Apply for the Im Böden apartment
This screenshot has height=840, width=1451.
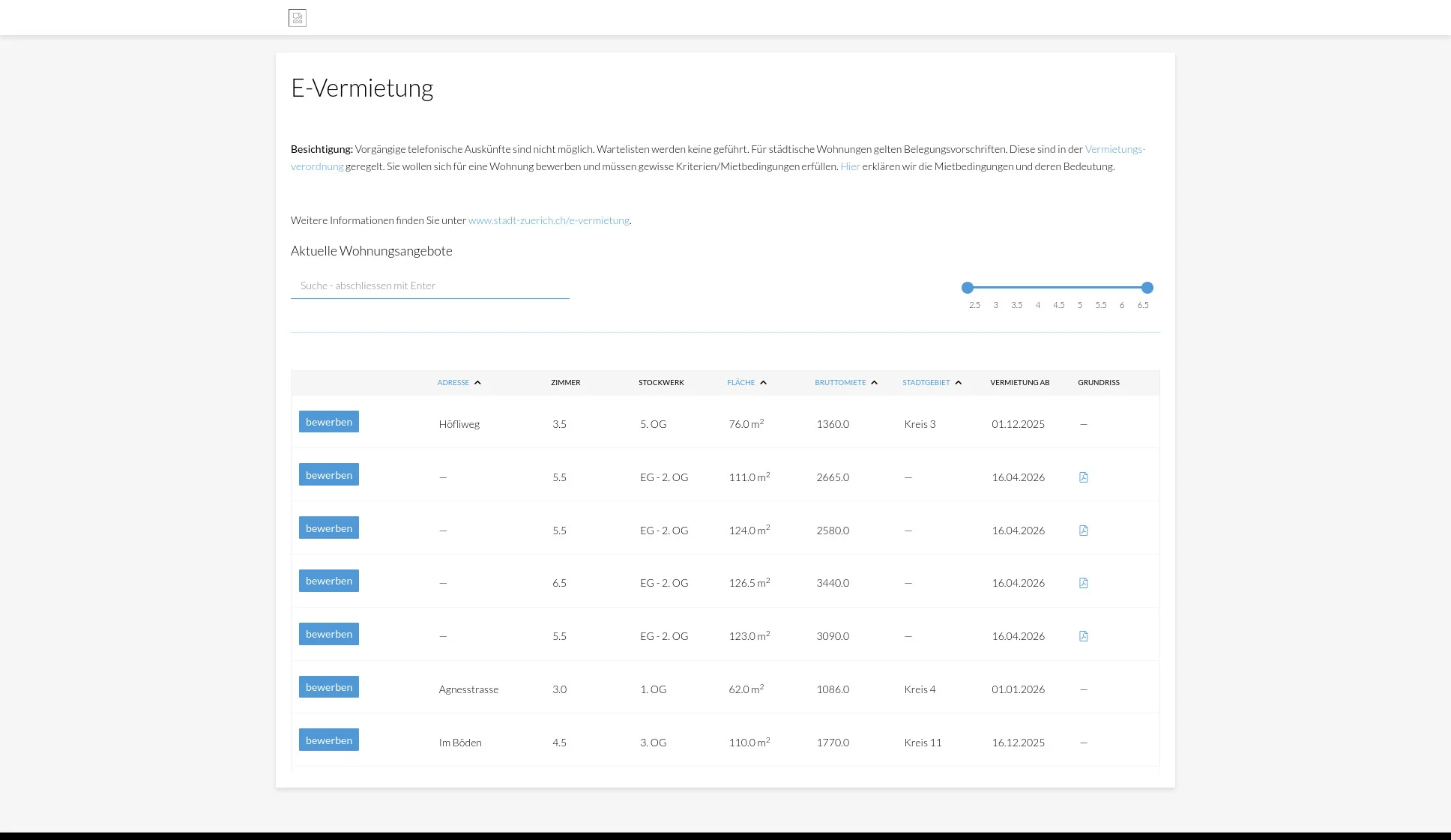click(x=328, y=740)
